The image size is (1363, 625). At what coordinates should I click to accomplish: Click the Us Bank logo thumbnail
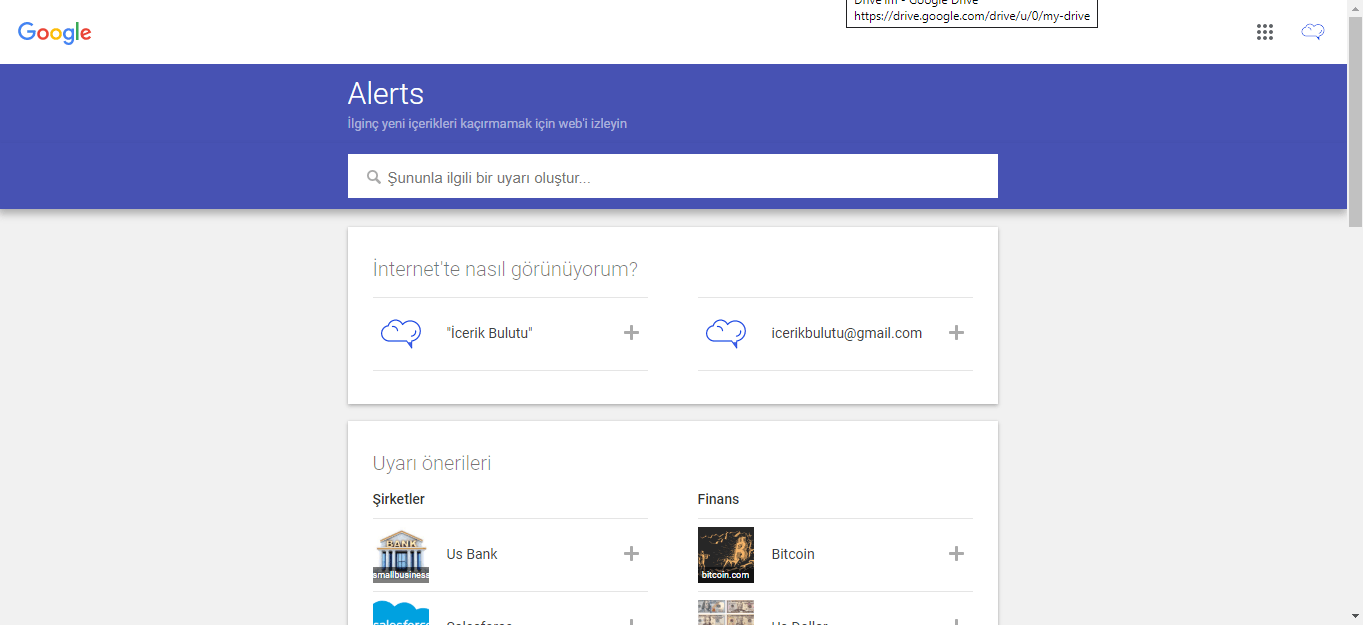point(400,554)
